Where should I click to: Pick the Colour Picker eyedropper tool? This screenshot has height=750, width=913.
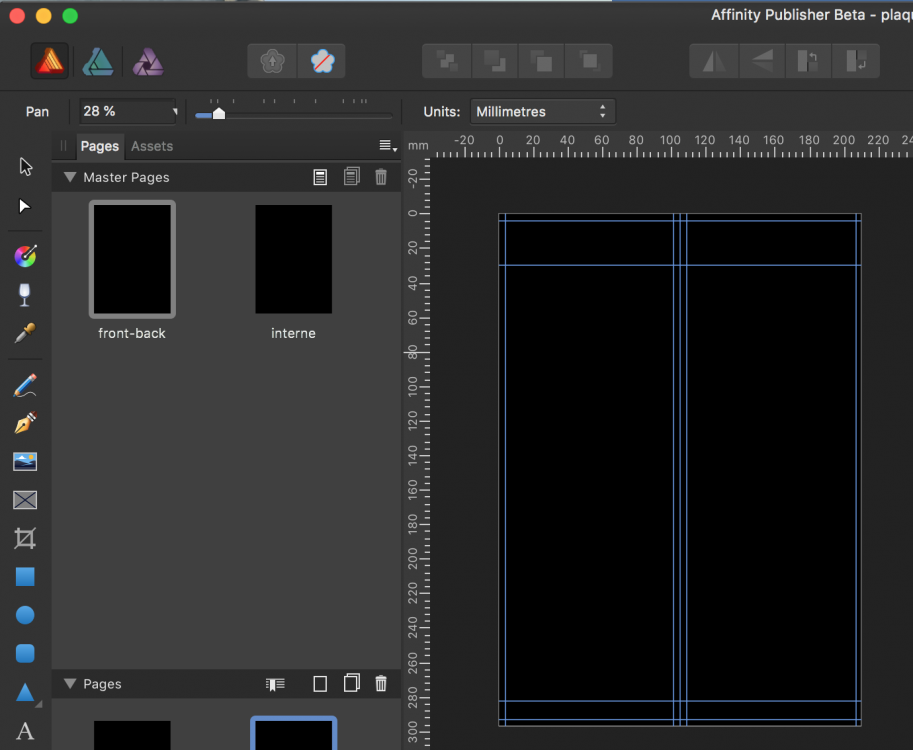[25, 333]
